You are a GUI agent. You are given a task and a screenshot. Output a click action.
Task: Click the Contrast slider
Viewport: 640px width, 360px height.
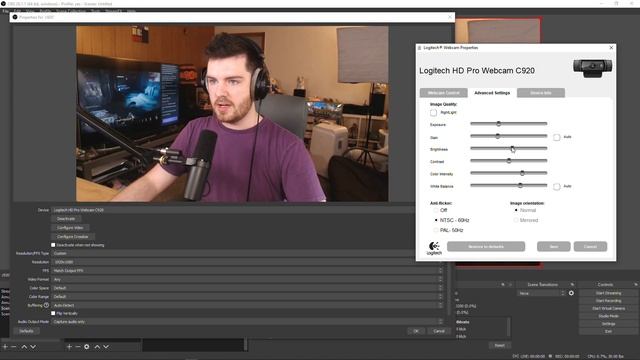(509, 161)
